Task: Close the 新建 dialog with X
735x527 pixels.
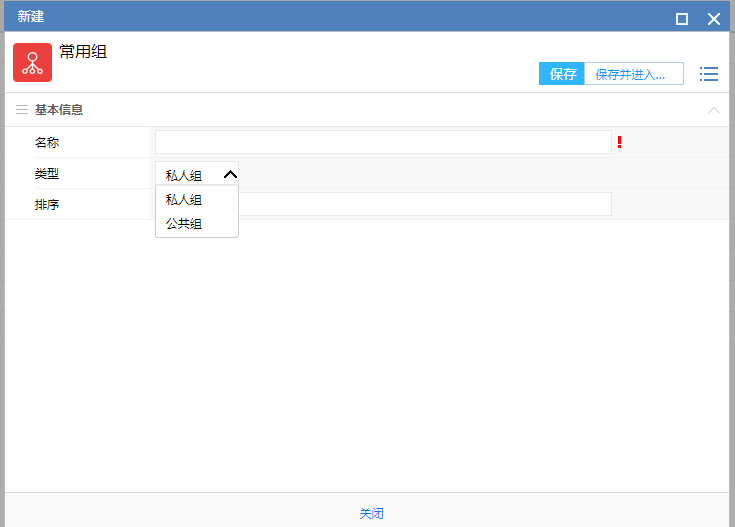Action: pyautogui.click(x=713, y=18)
